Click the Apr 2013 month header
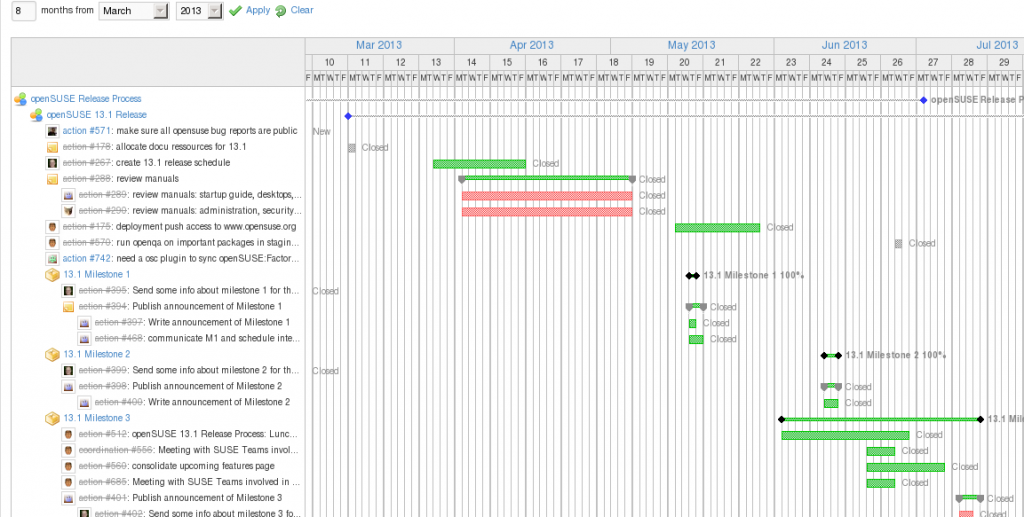 click(532, 45)
